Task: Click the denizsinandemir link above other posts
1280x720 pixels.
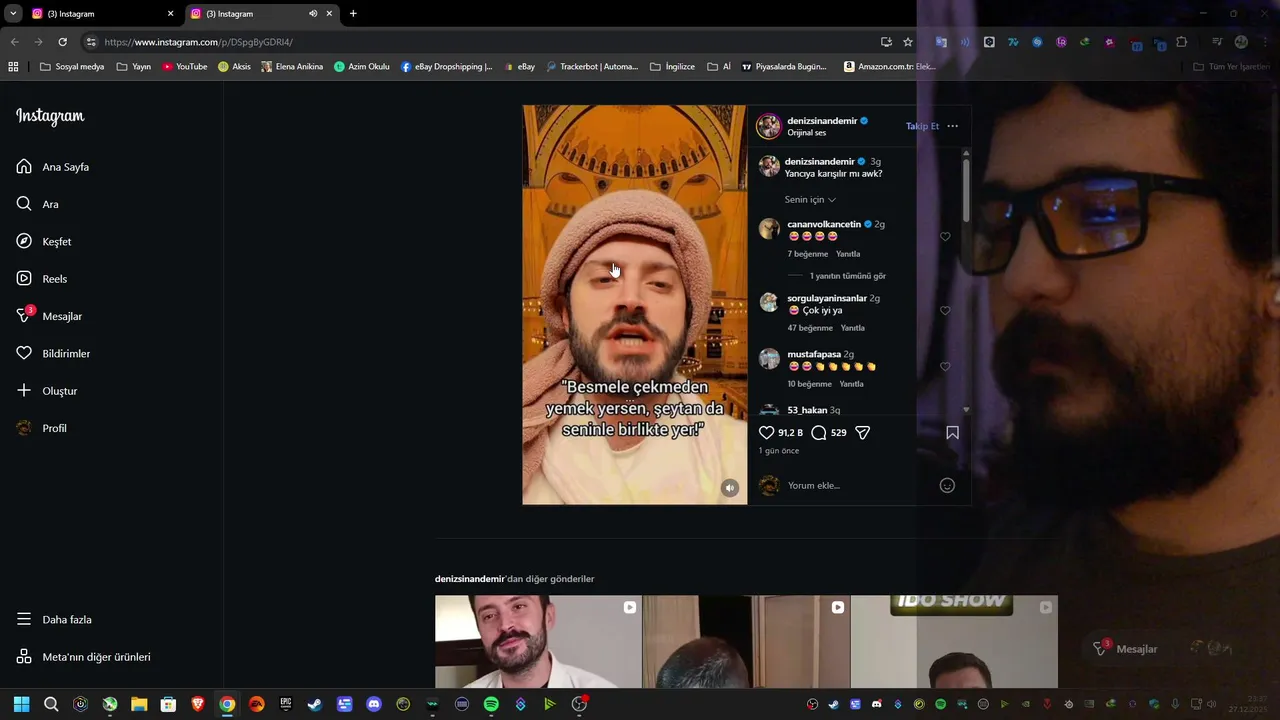Action: click(x=470, y=579)
